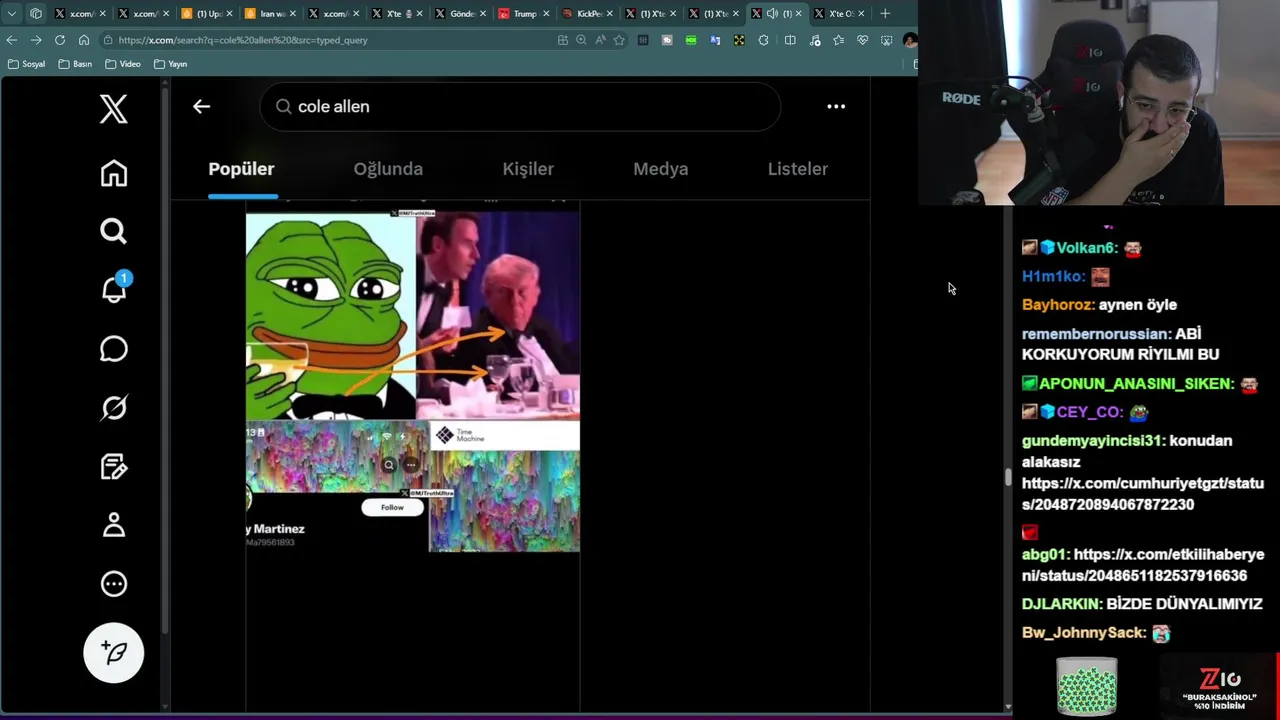Open the Grok icon in sidebar
The height and width of the screenshot is (720, 1280).
pyautogui.click(x=114, y=408)
